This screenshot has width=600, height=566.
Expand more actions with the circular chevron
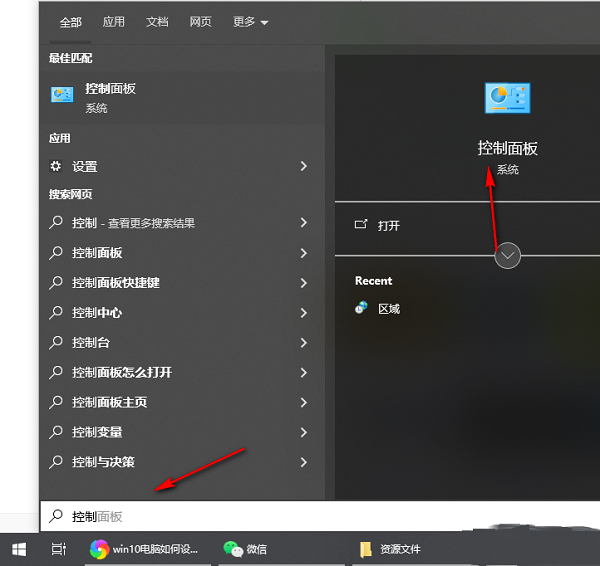507,256
